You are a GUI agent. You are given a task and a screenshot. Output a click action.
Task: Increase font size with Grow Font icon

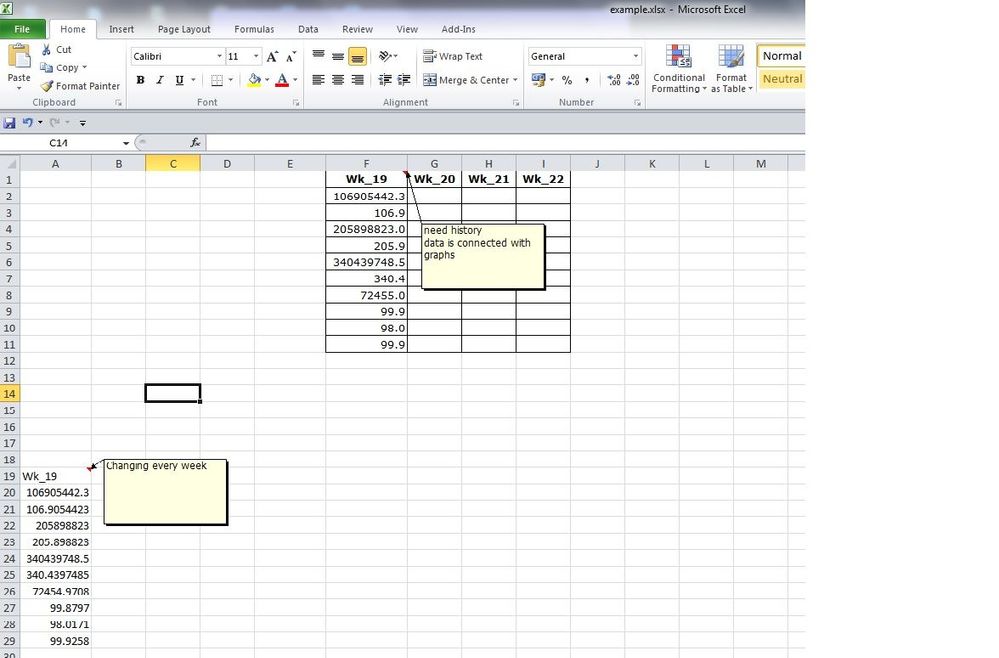272,57
